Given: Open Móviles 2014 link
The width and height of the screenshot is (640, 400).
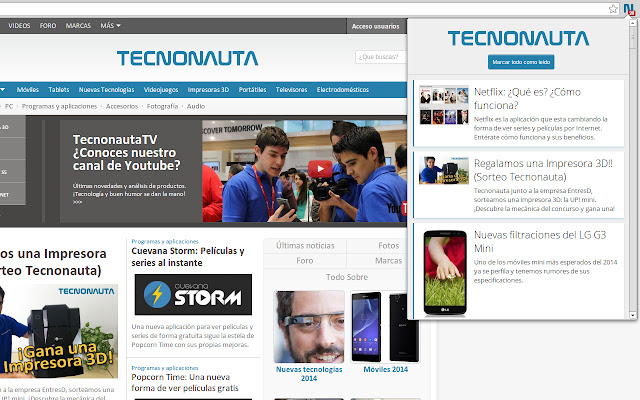Looking at the screenshot, I should pos(386,369).
